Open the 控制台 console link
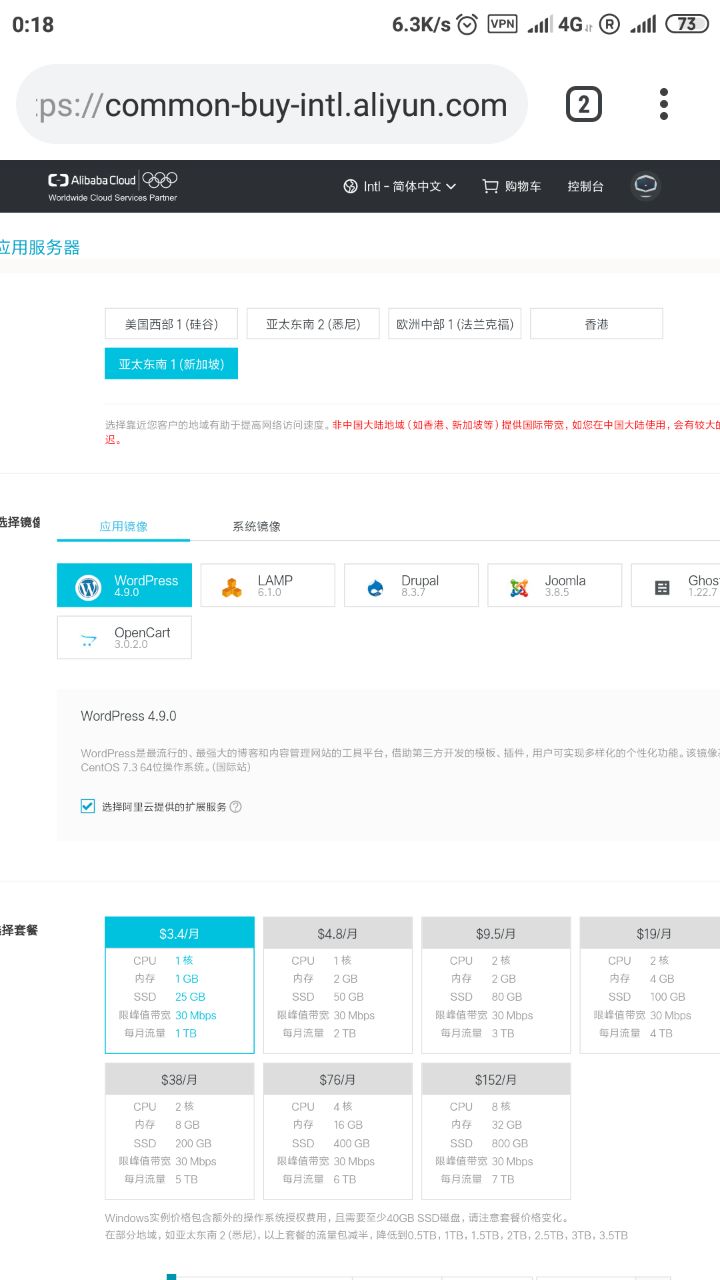 click(585, 186)
